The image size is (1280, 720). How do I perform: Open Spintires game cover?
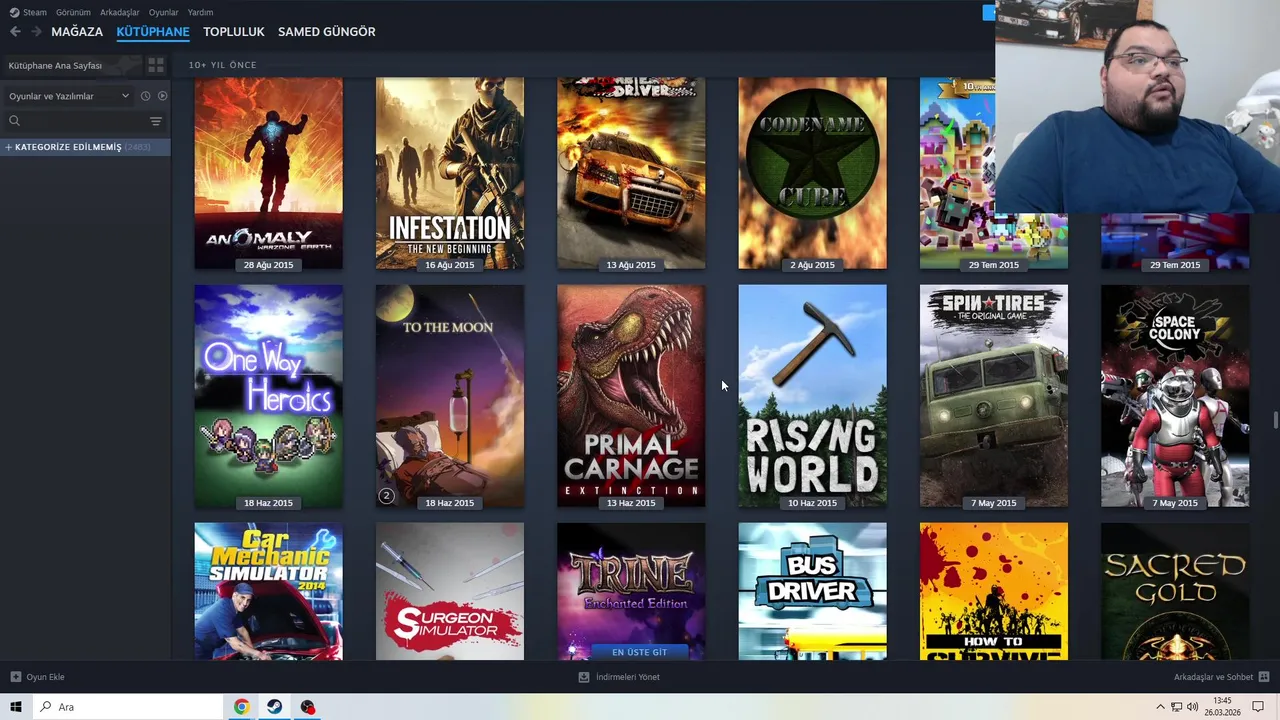(994, 396)
